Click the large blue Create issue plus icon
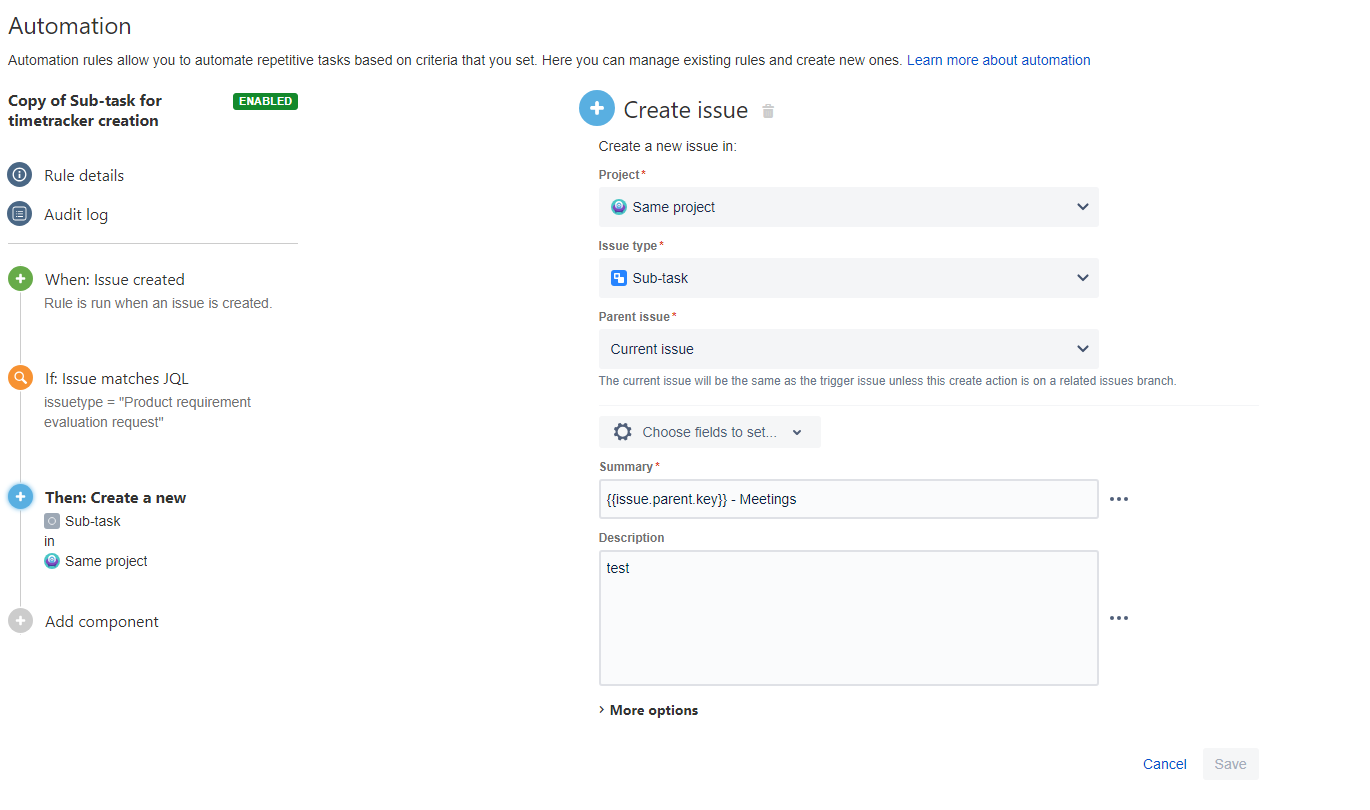This screenshot has width=1370, height=810. [x=597, y=108]
